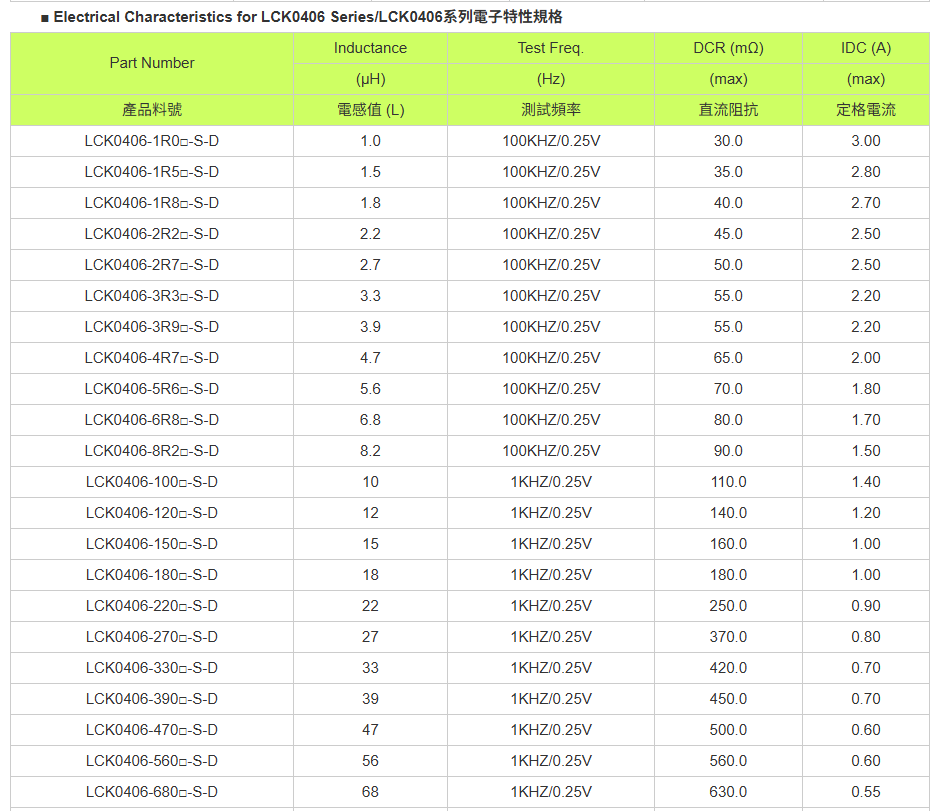
Task: Click IDC value 3.00
Action: pyautogui.click(x=866, y=141)
